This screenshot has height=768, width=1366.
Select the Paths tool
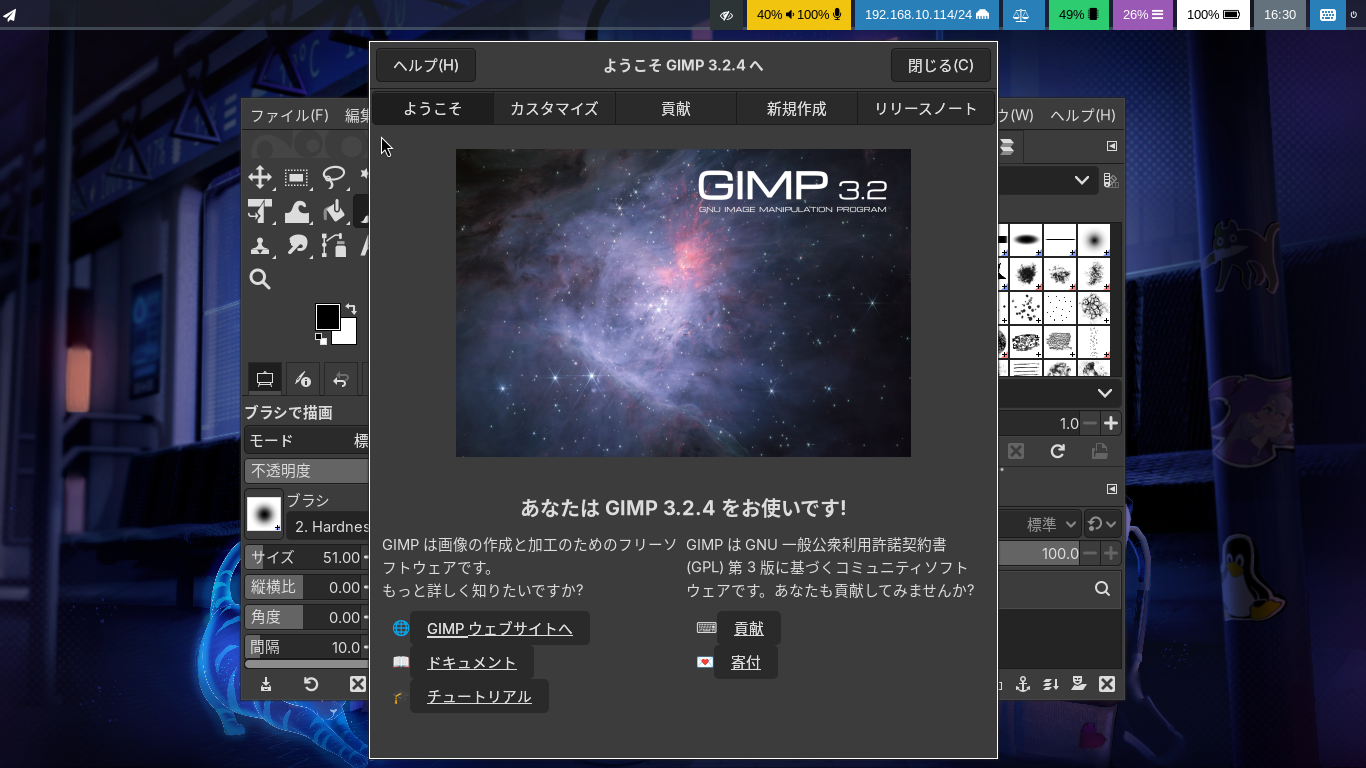point(333,246)
